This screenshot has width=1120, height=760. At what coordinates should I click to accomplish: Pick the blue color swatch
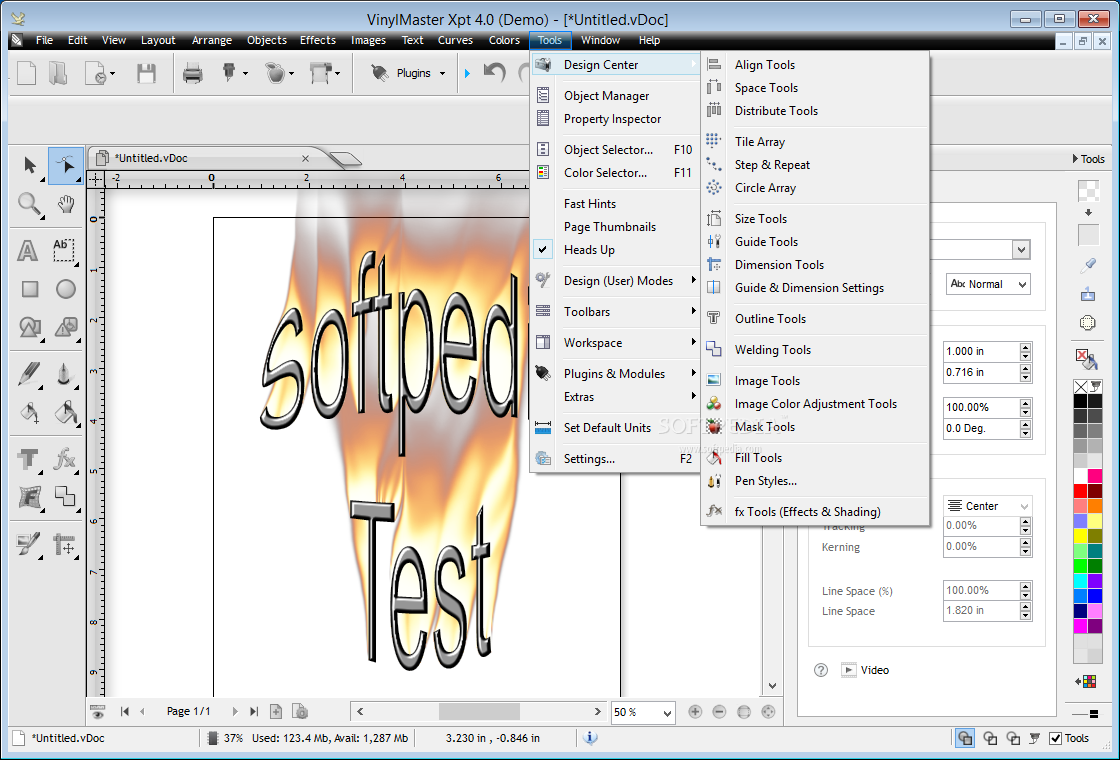1094,594
